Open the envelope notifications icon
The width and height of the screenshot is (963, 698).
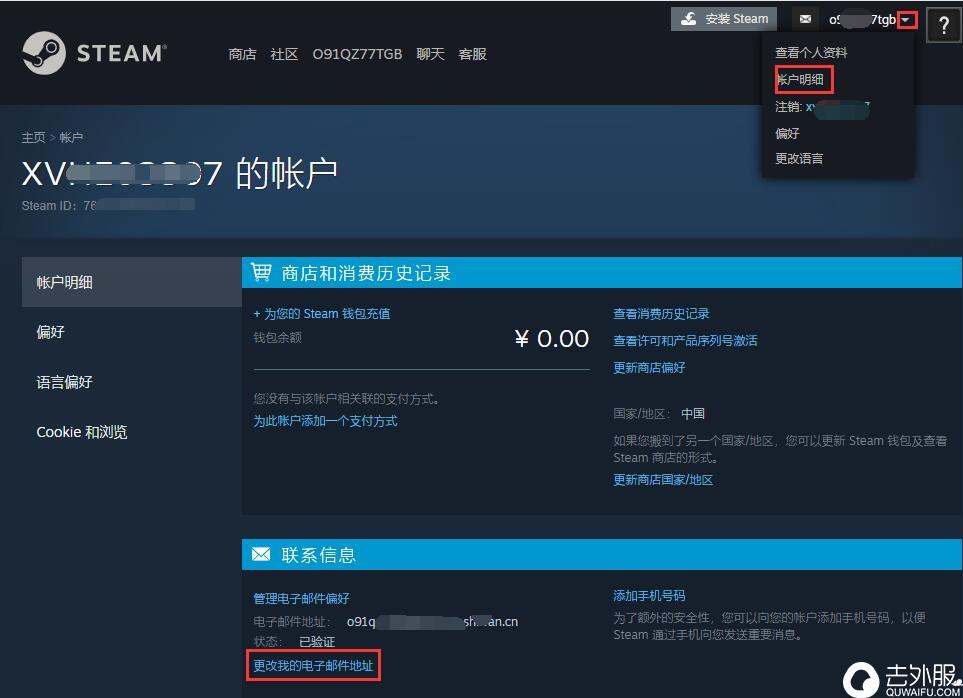coord(805,20)
